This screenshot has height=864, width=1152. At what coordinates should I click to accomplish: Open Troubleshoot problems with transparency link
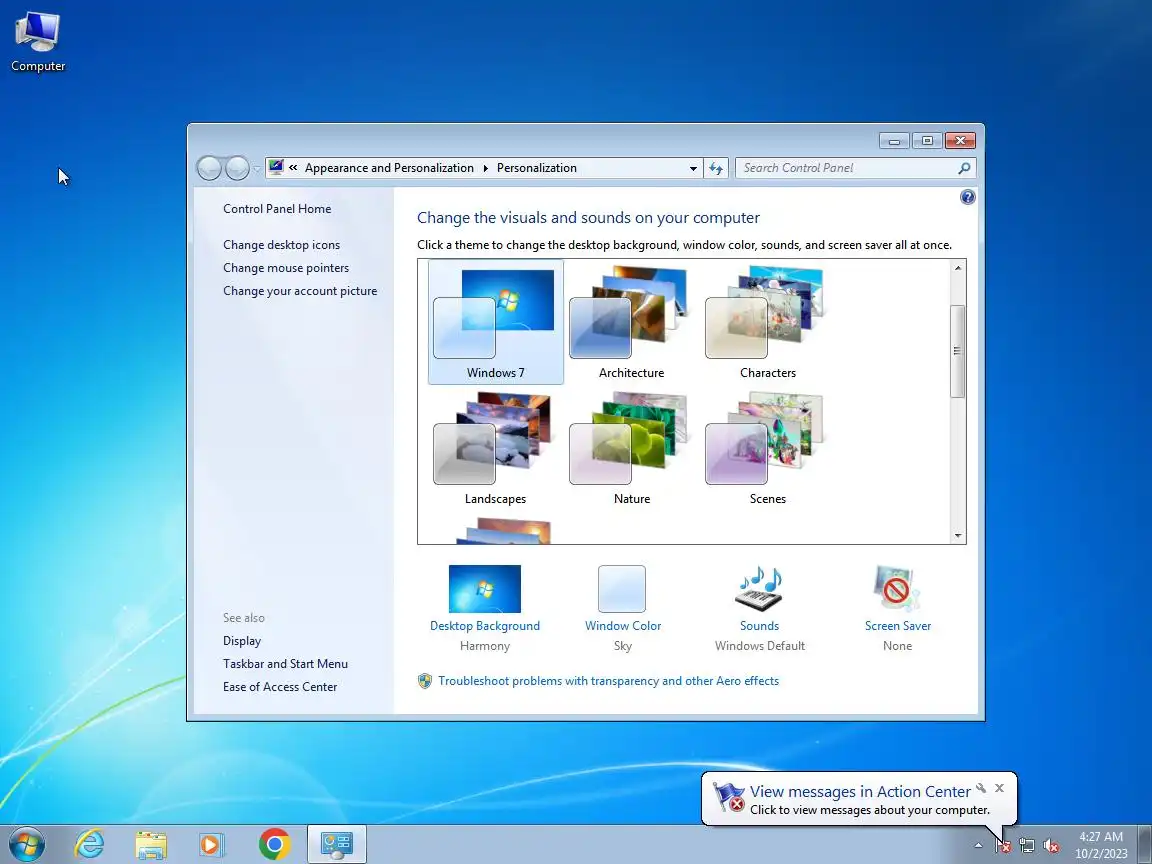pyautogui.click(x=608, y=681)
